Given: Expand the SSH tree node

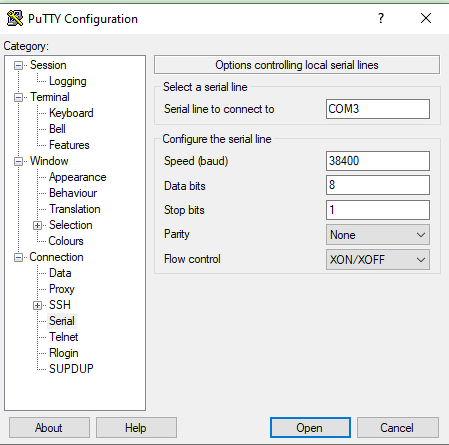Looking at the screenshot, I should [x=37, y=305].
